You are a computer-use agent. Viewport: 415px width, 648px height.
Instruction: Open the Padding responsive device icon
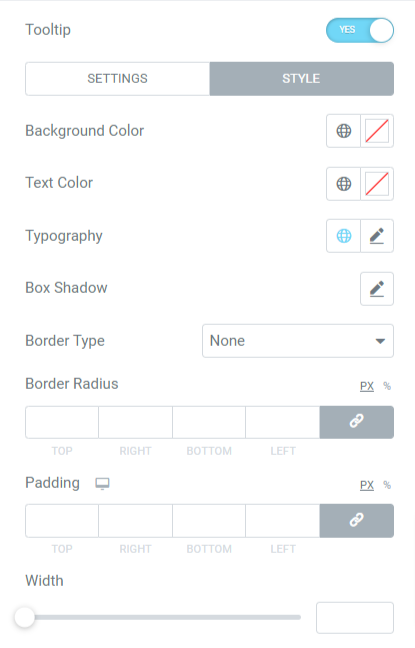(x=102, y=483)
